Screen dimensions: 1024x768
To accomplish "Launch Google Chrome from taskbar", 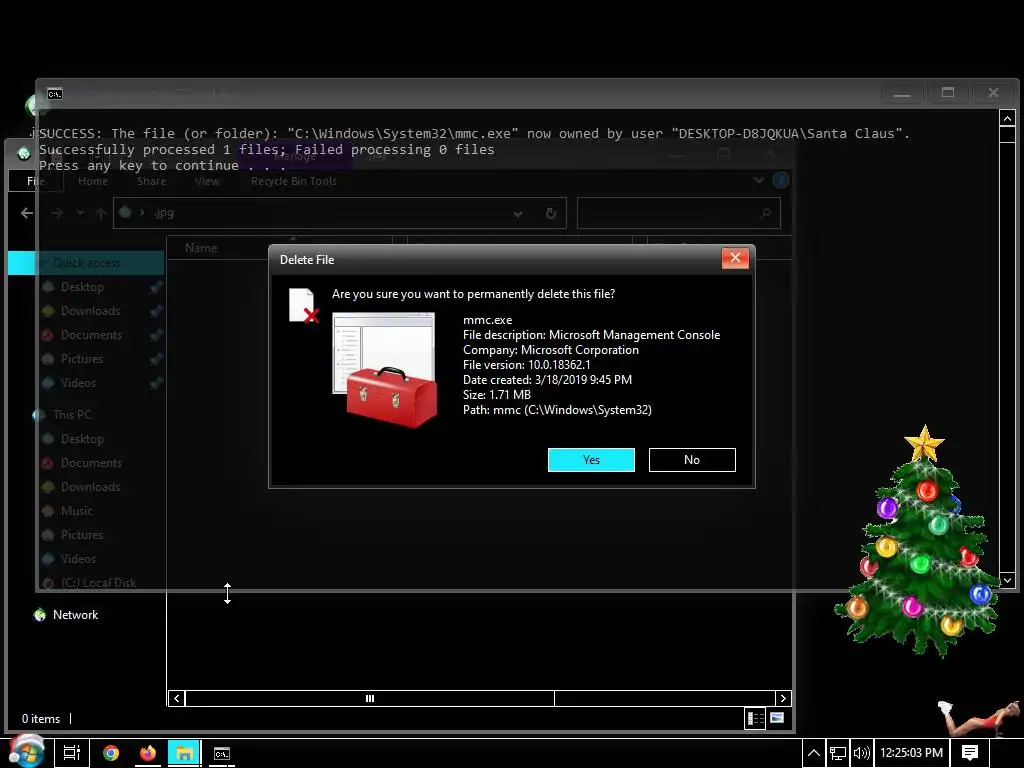I will pyautogui.click(x=111, y=753).
